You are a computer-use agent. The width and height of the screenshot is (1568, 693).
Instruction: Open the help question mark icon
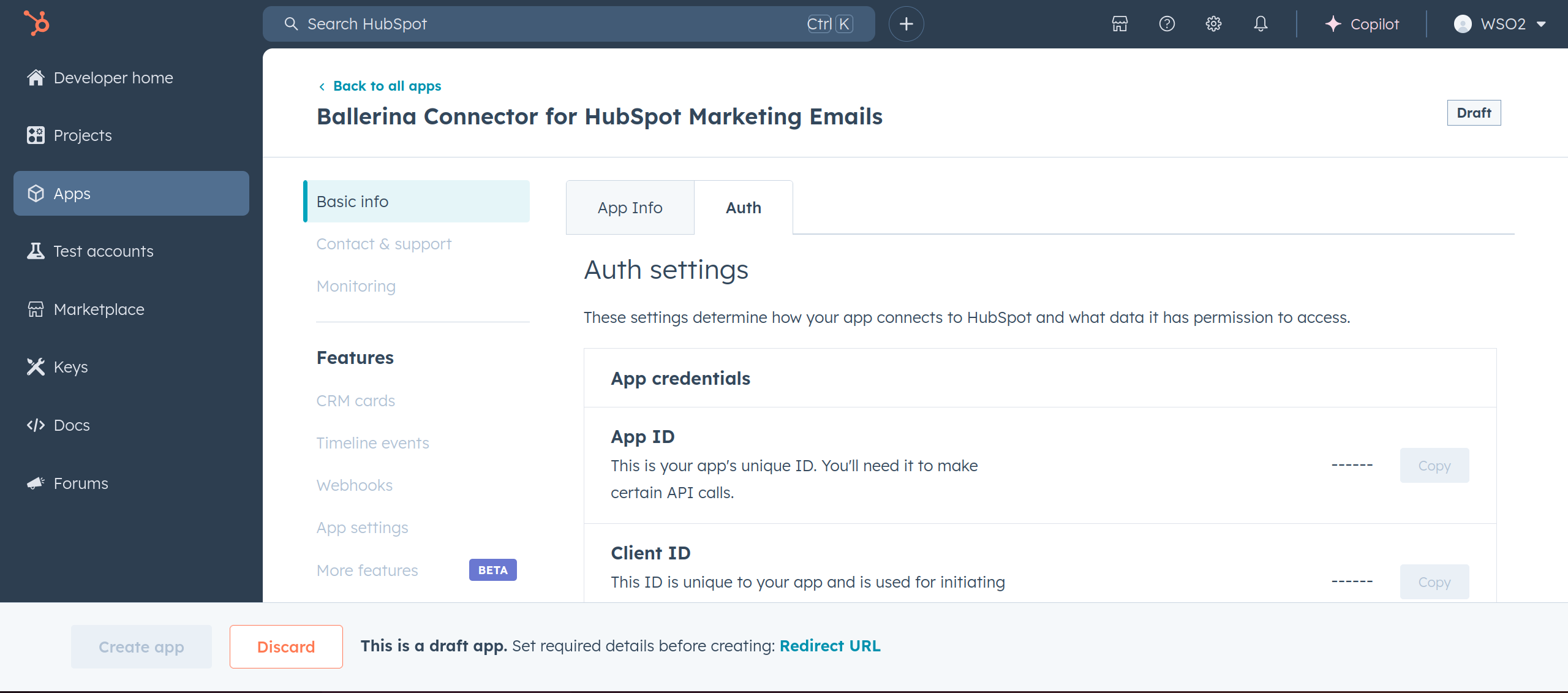point(1167,24)
